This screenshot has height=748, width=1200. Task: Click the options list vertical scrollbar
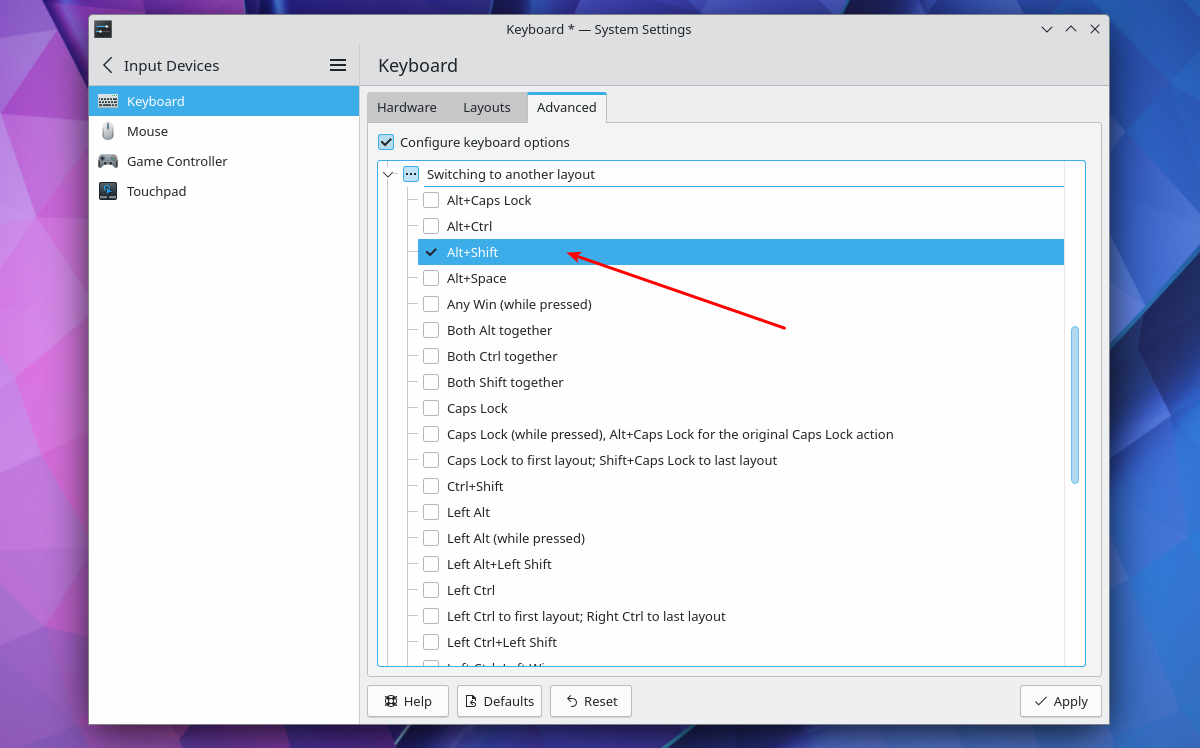click(x=1075, y=404)
